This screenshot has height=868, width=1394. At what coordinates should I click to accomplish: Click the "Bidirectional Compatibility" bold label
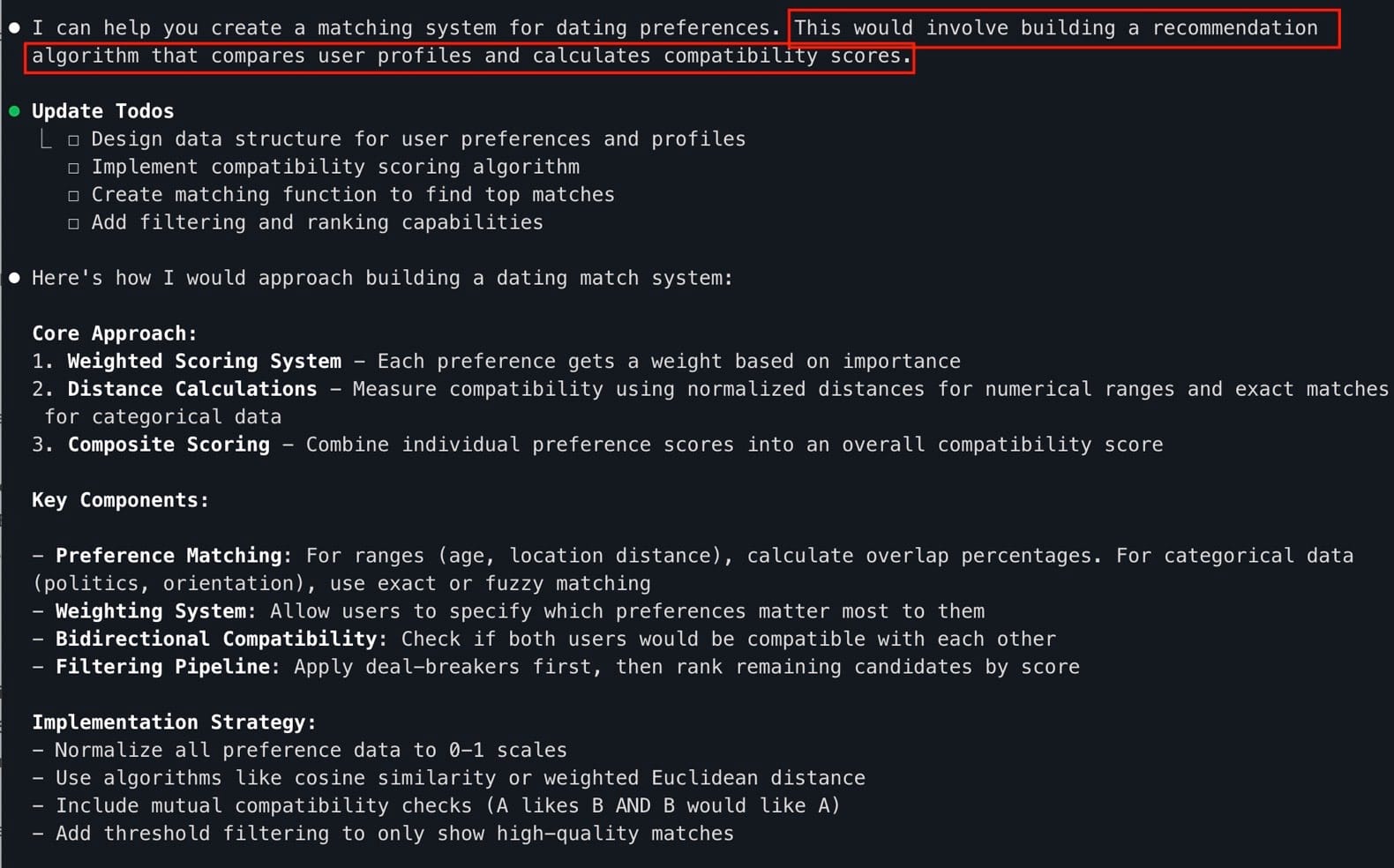[216, 639]
